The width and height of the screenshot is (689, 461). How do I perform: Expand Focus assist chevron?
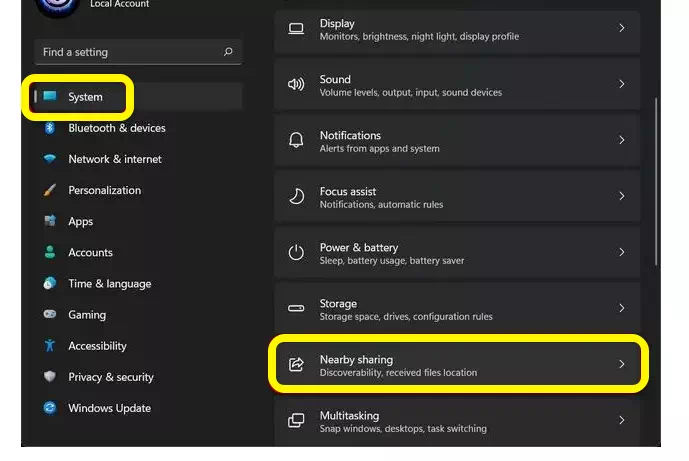click(621, 196)
